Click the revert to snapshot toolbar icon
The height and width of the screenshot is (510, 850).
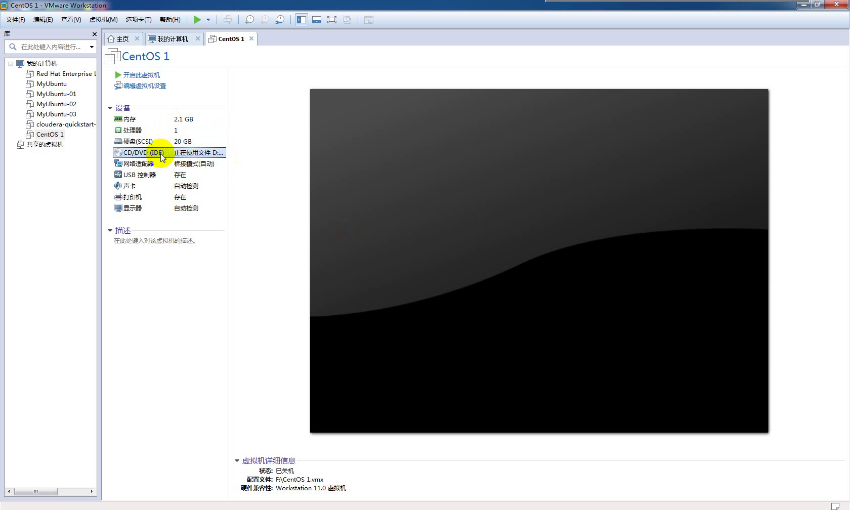[x=265, y=20]
